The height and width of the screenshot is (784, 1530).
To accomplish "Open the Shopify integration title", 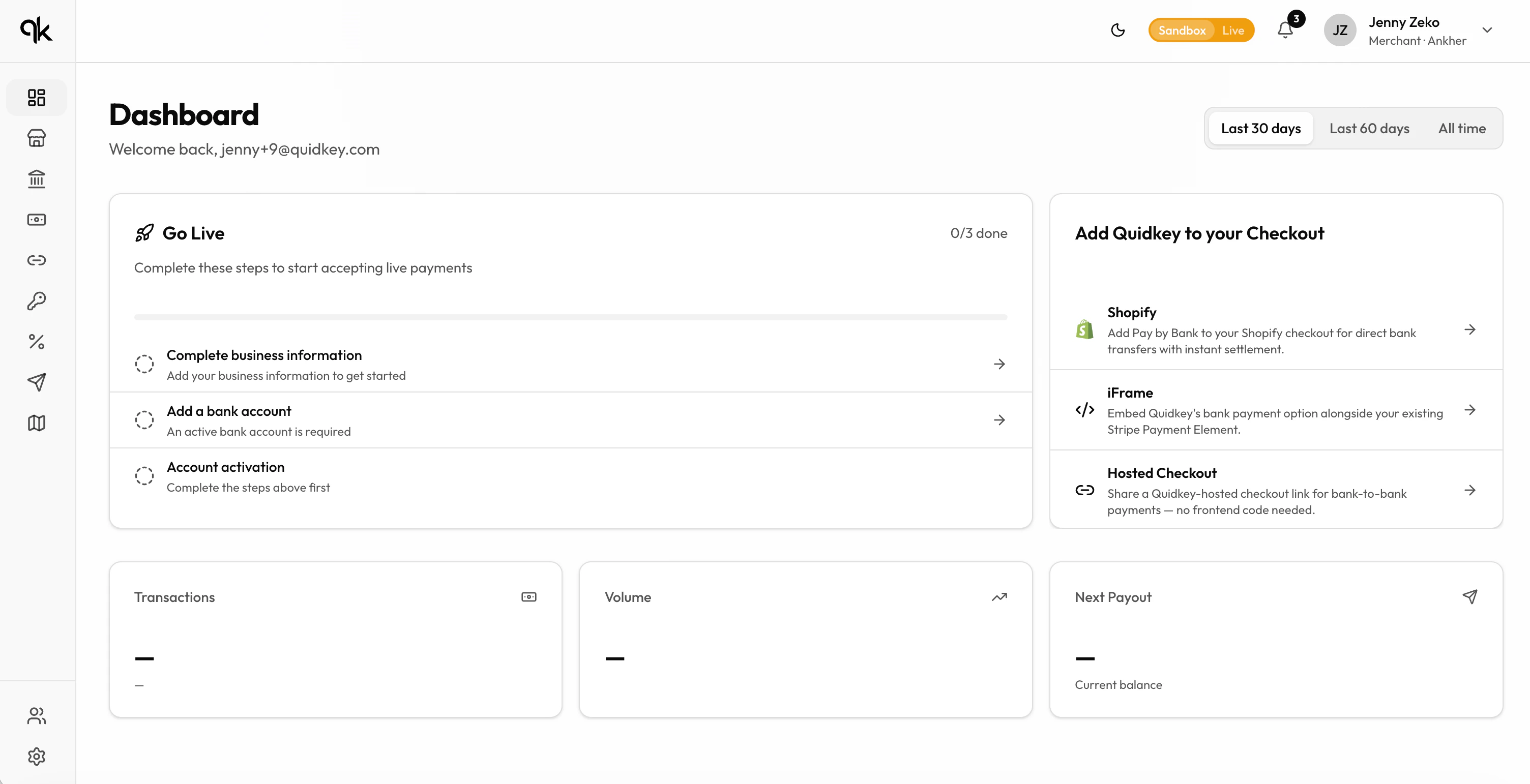I will [x=1131, y=313].
